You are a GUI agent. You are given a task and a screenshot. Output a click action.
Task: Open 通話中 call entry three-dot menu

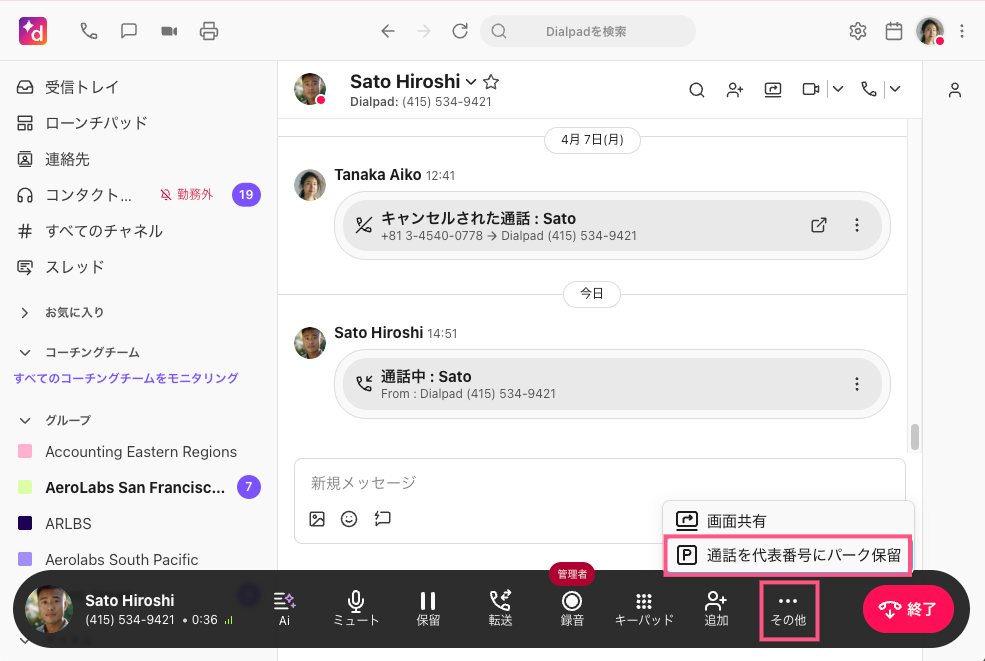(857, 384)
